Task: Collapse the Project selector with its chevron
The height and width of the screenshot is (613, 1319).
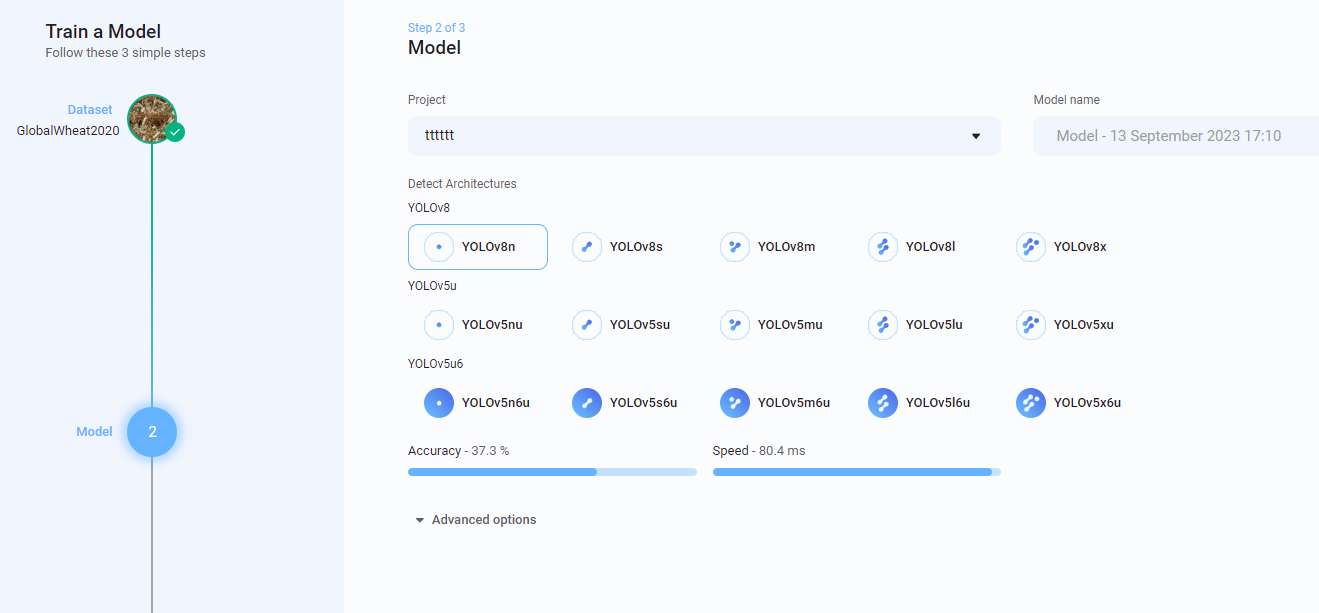Action: (x=975, y=136)
